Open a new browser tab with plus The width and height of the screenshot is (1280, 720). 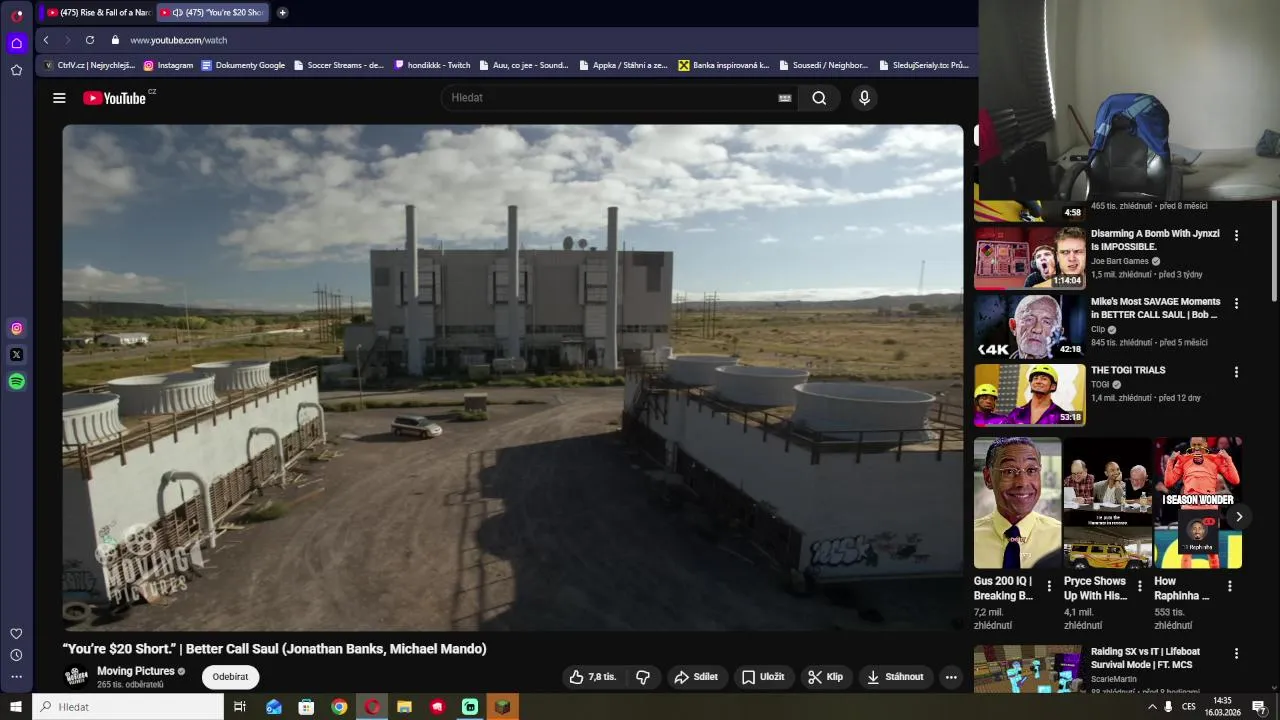282,12
